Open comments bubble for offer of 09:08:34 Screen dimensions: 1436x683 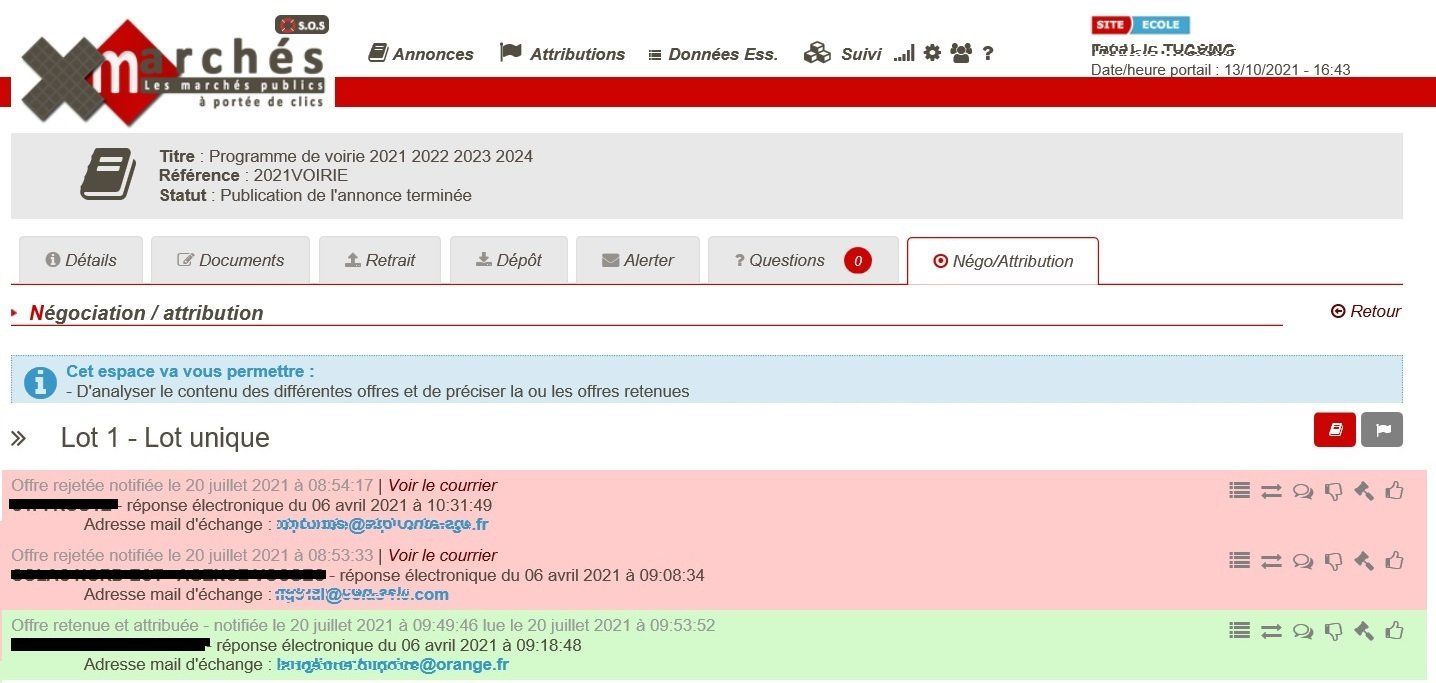coord(1302,561)
